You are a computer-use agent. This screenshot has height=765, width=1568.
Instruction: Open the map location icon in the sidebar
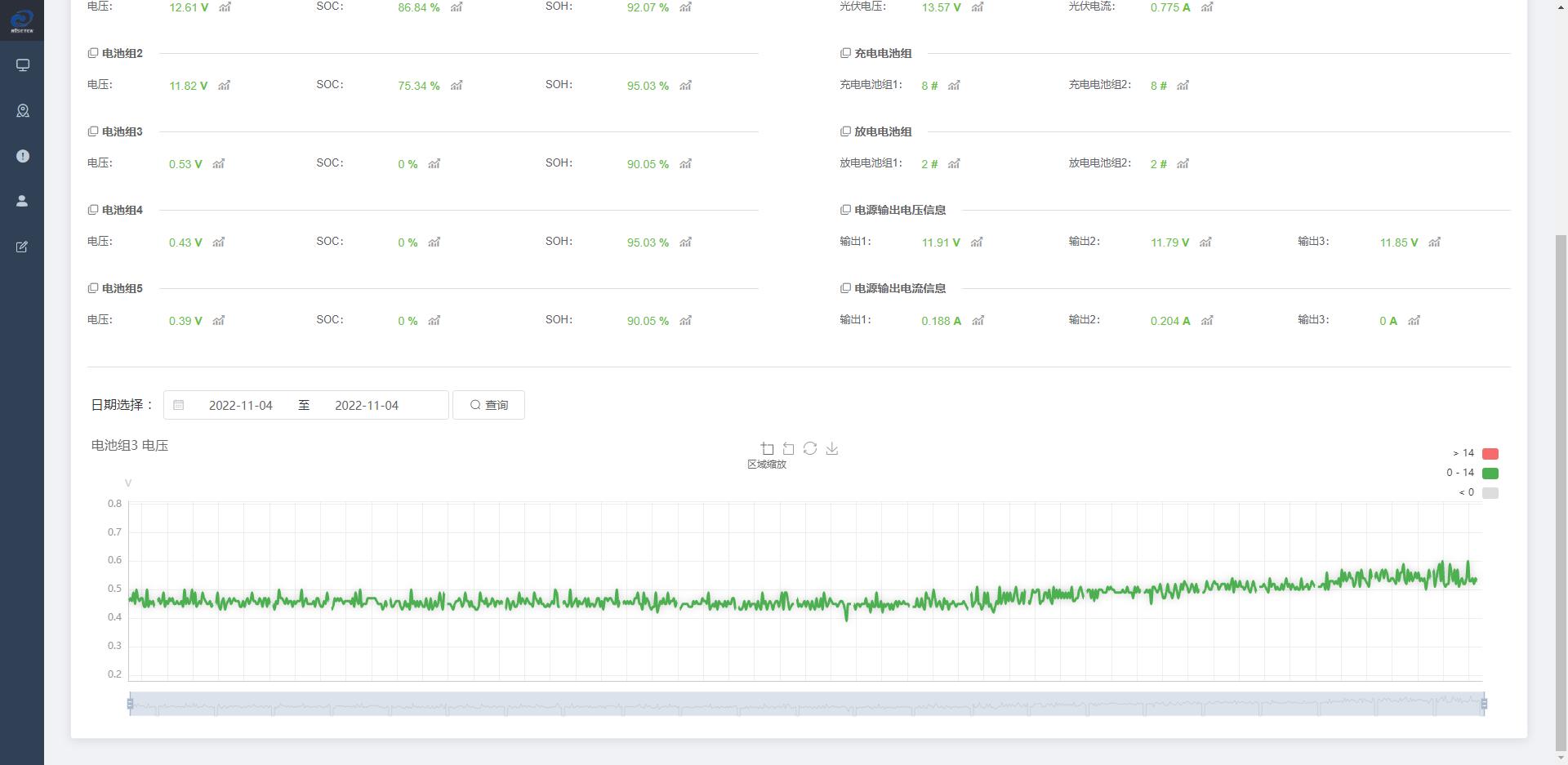(x=22, y=111)
